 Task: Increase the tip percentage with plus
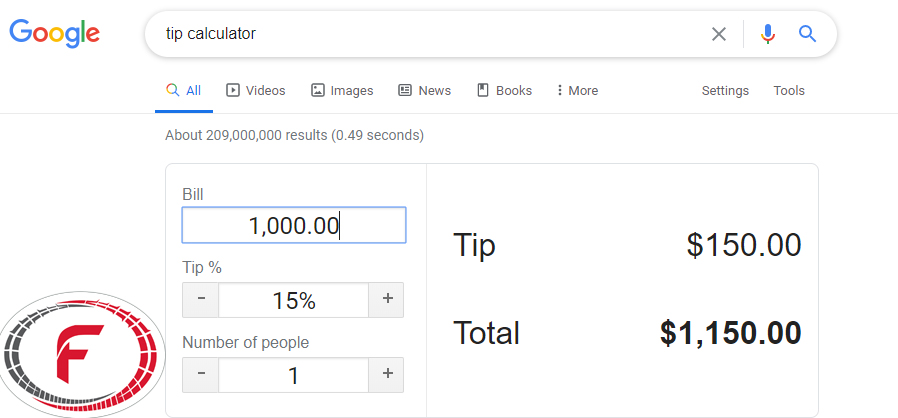pos(386,299)
